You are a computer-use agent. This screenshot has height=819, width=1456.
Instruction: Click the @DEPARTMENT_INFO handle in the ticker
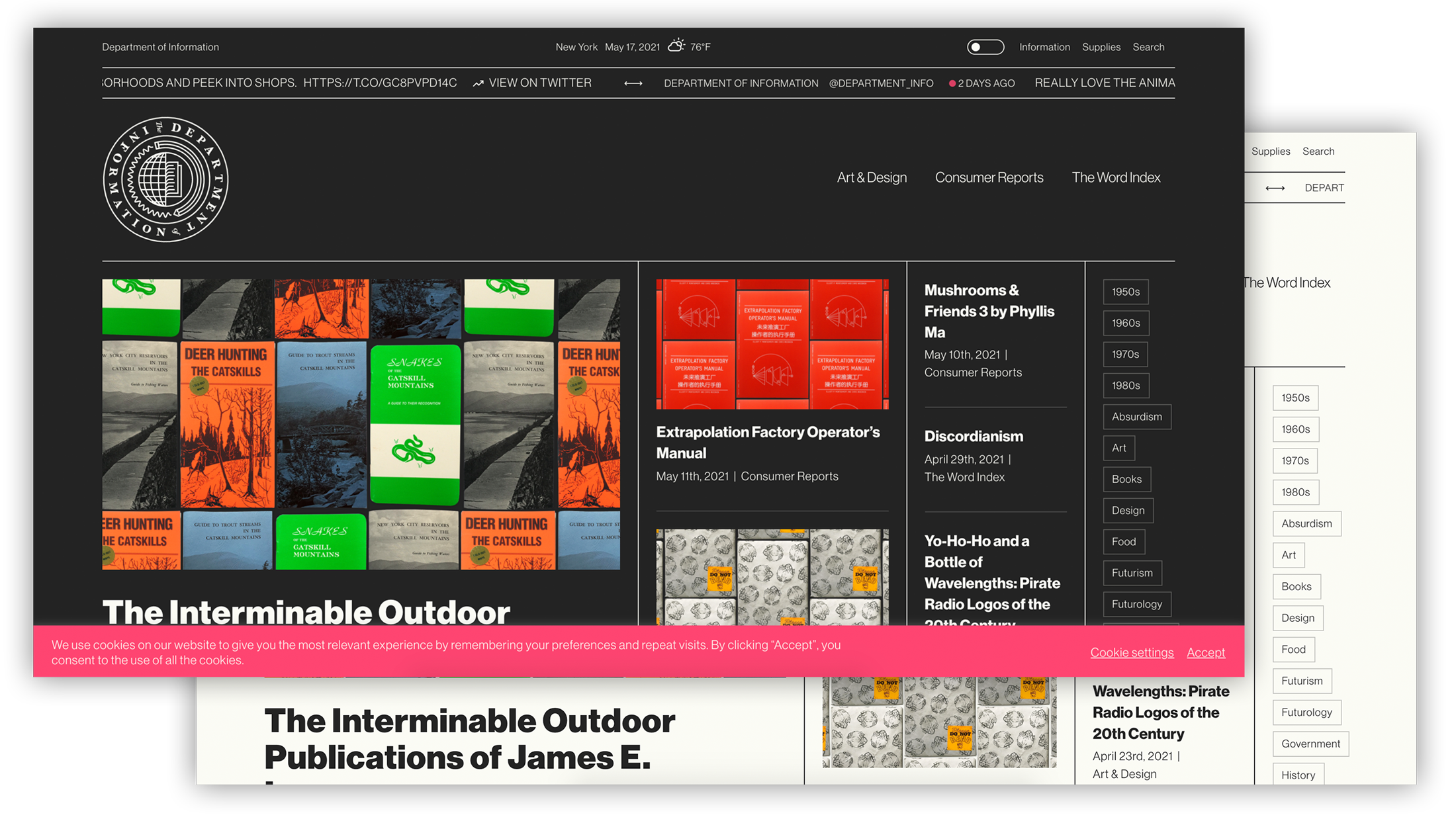[881, 83]
